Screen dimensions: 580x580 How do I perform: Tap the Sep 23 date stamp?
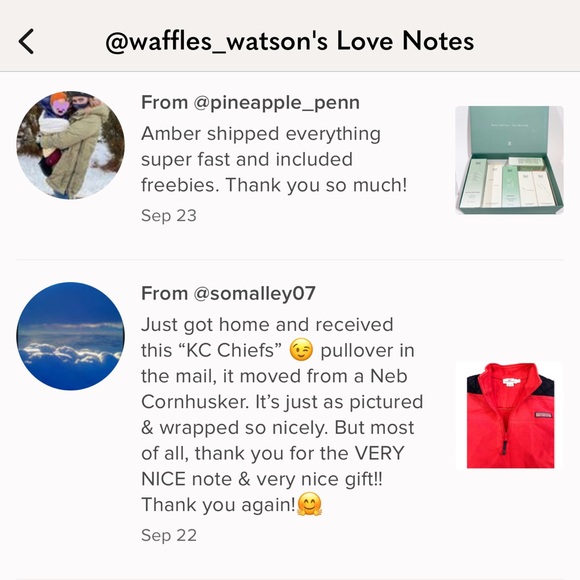[x=169, y=216]
